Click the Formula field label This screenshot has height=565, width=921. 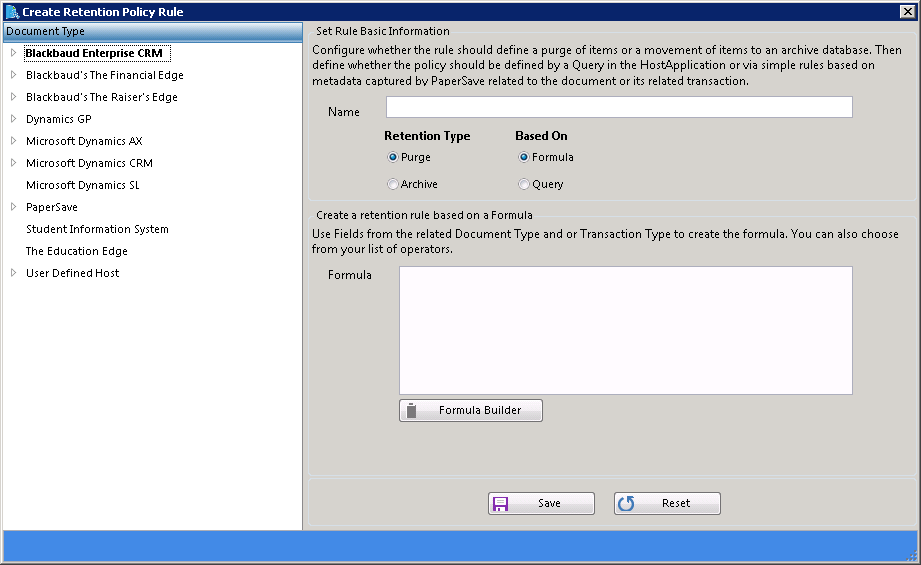point(349,275)
